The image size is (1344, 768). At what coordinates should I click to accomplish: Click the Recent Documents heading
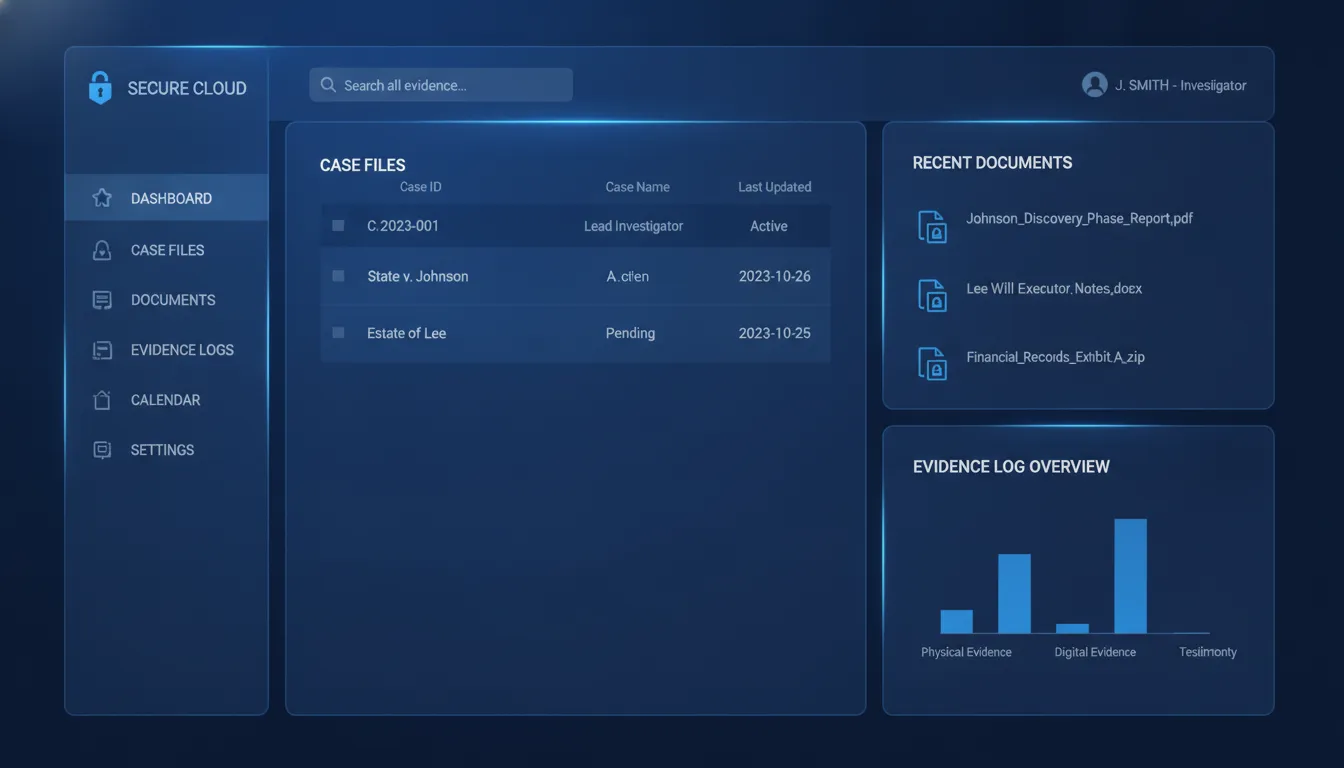coord(992,162)
